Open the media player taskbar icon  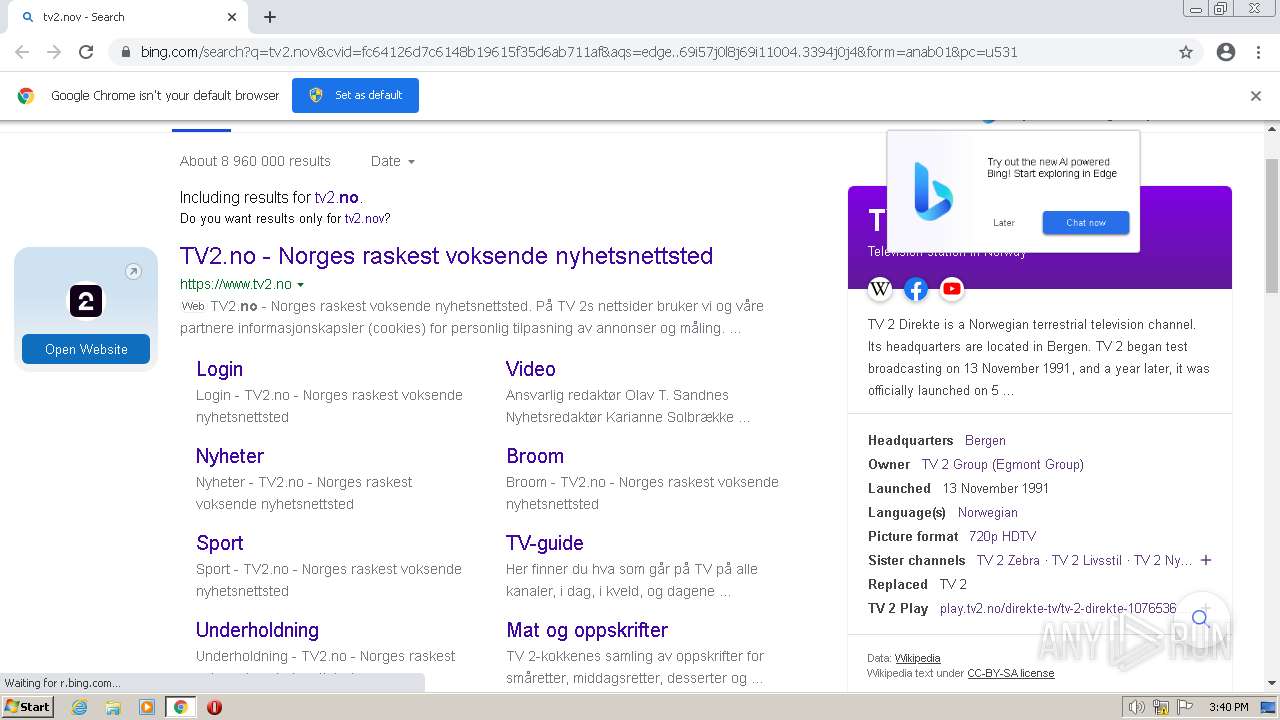(147, 707)
